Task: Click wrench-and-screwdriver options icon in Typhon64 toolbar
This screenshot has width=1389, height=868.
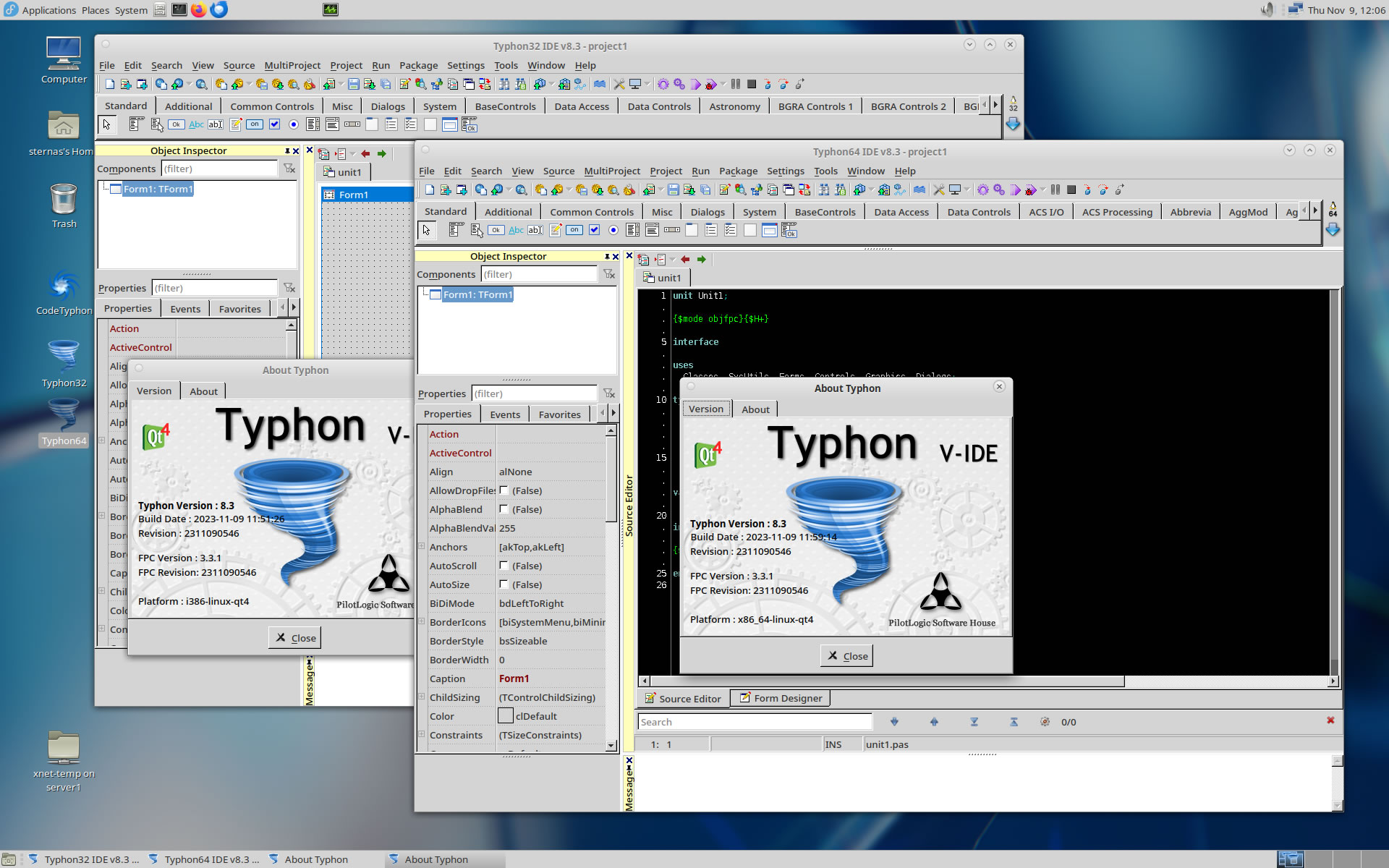Action: coord(939,190)
